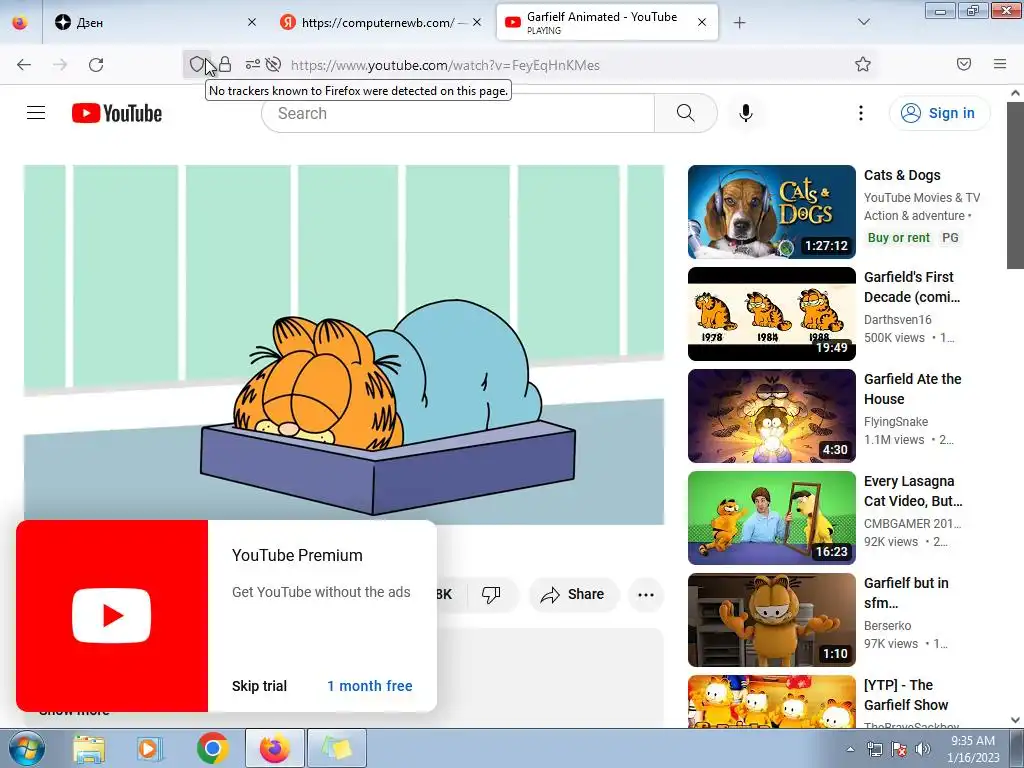Open Garfielf but in sfm title
The image size is (1024, 768).
[906, 592]
